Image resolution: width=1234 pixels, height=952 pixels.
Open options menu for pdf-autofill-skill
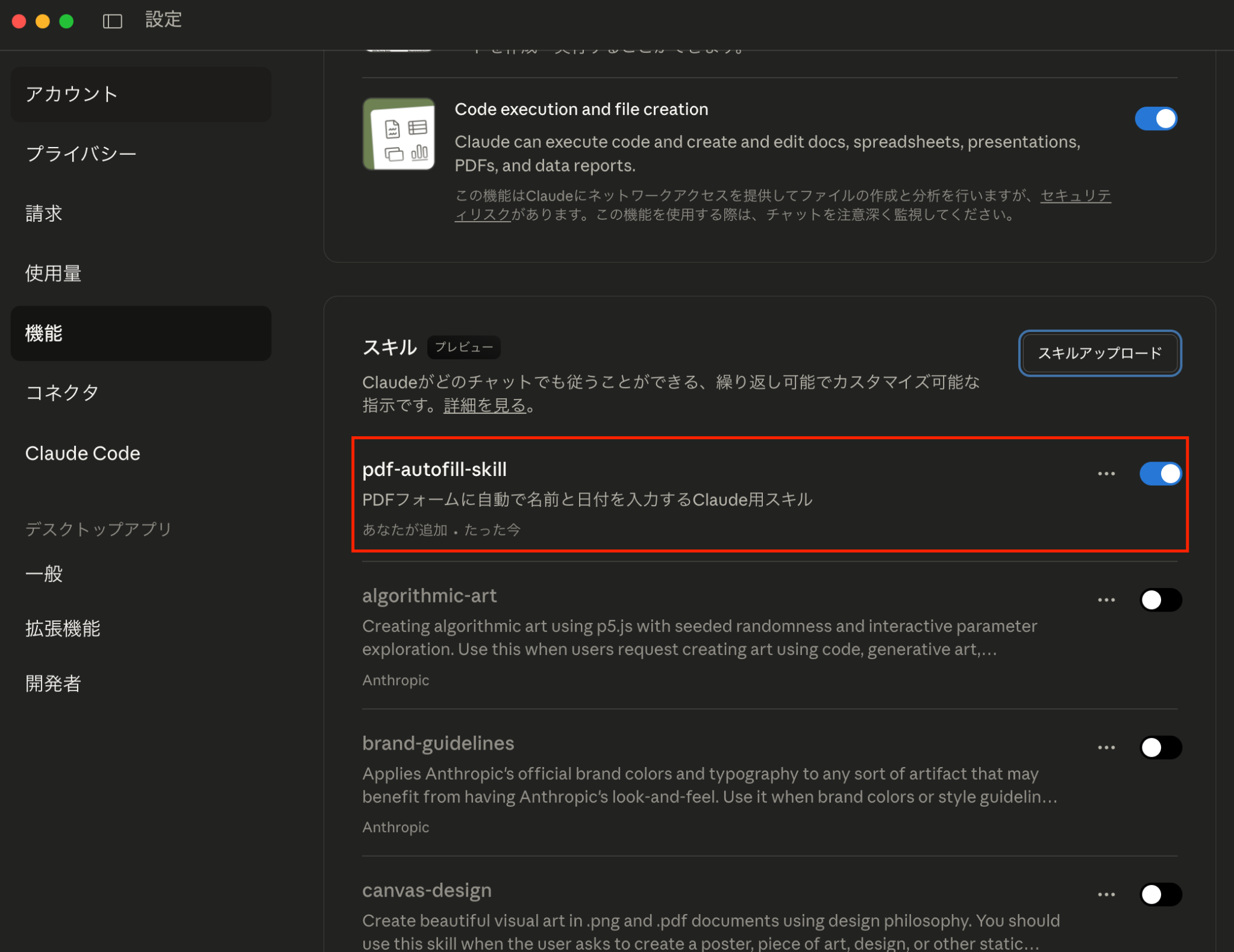1106,474
